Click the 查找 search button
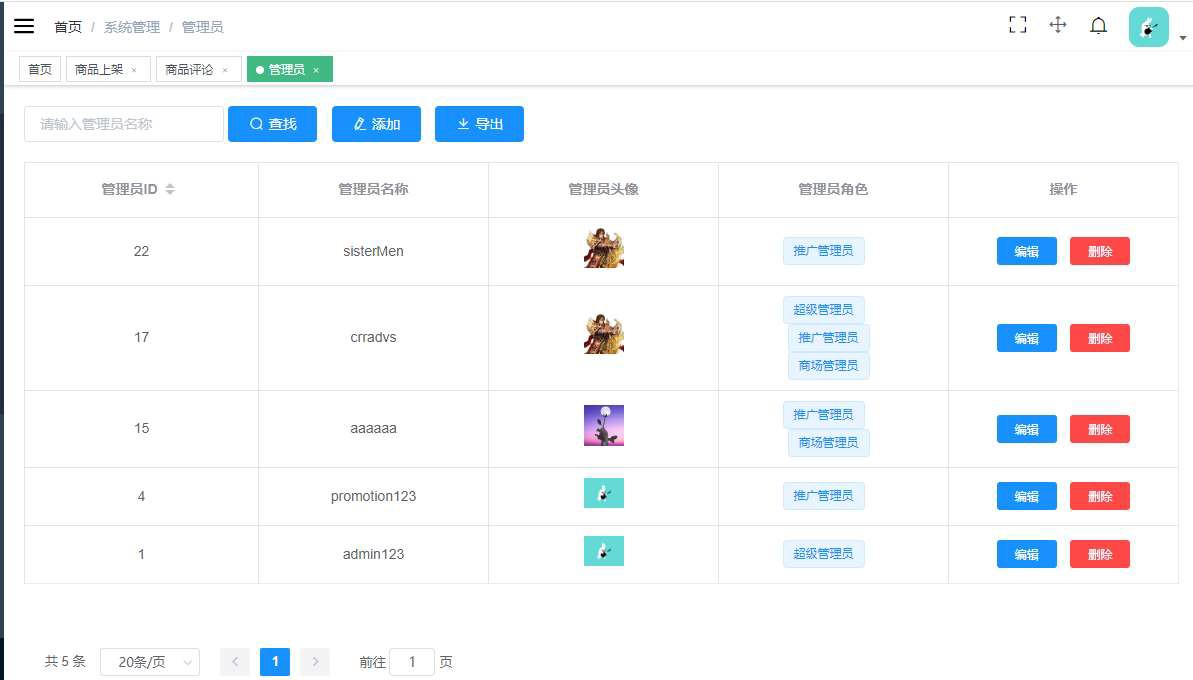The height and width of the screenshot is (680, 1193). (x=272, y=124)
